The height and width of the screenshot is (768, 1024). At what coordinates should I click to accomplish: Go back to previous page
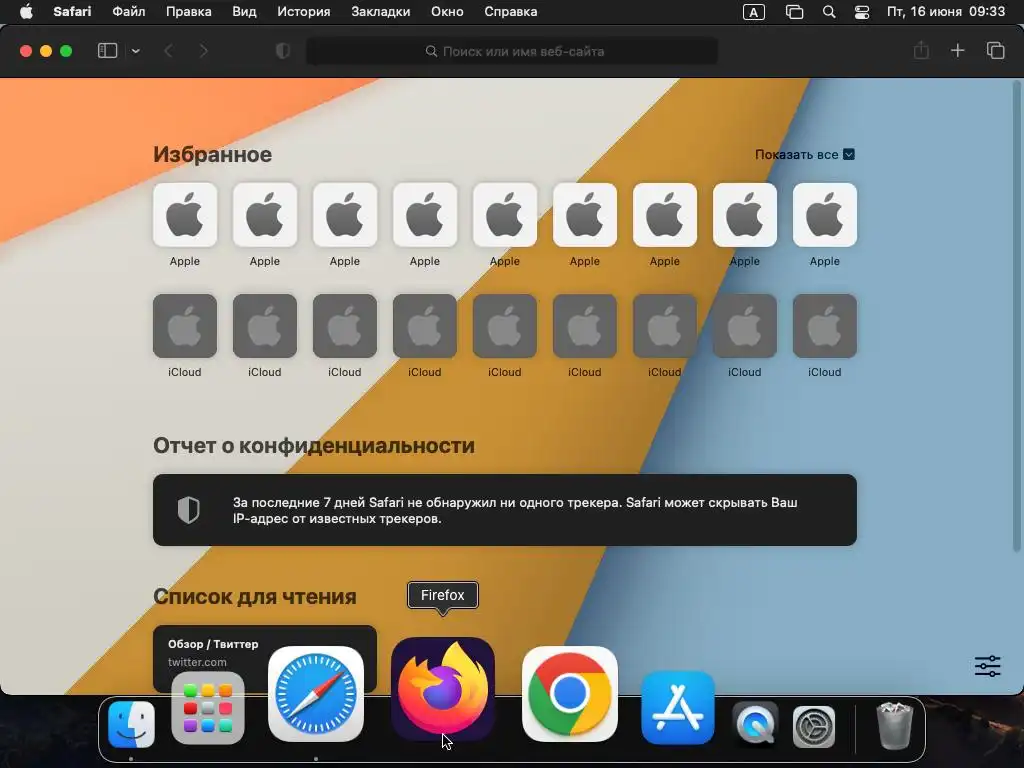point(168,51)
